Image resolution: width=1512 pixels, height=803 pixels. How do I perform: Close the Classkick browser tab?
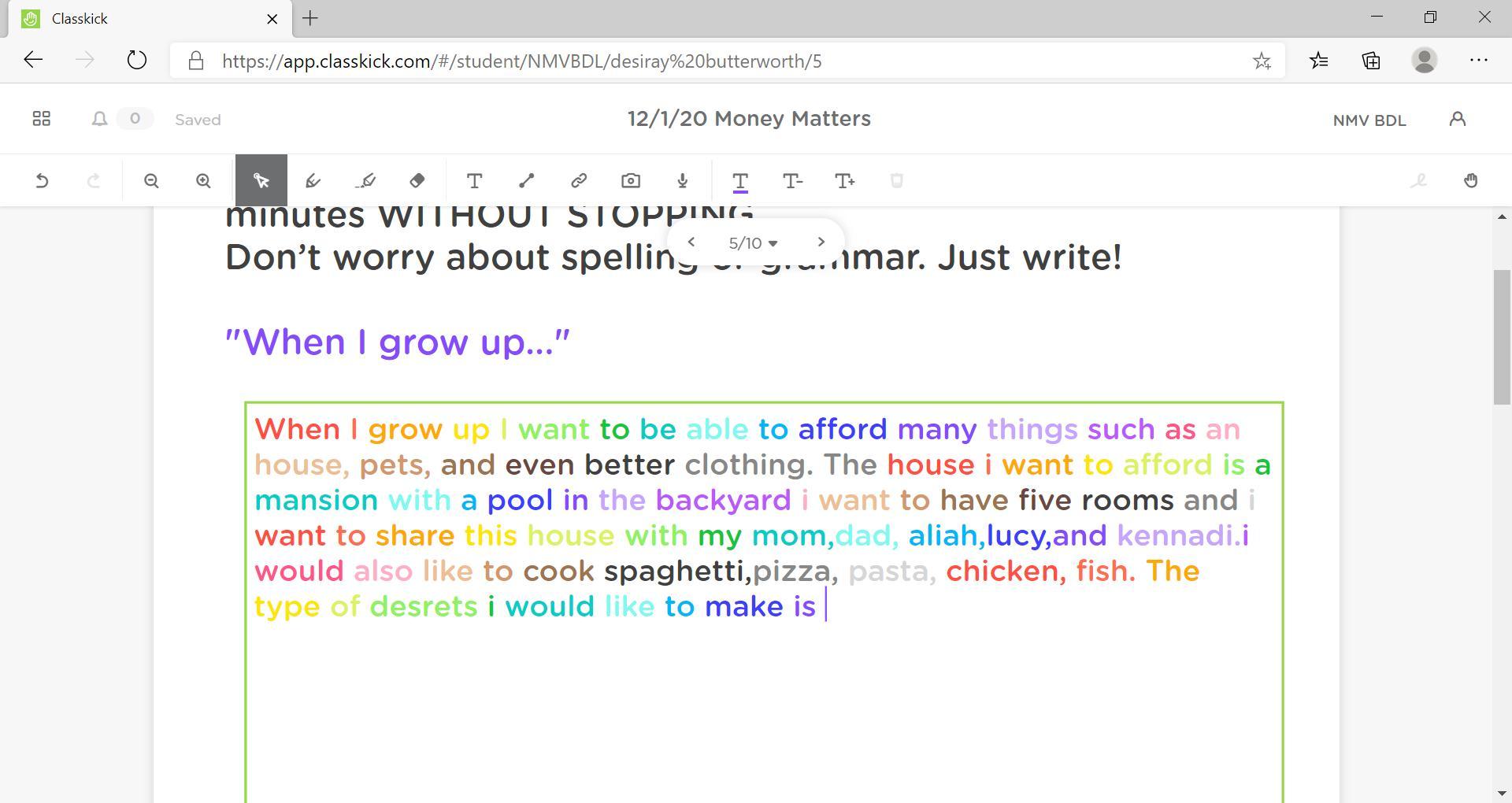[272, 19]
